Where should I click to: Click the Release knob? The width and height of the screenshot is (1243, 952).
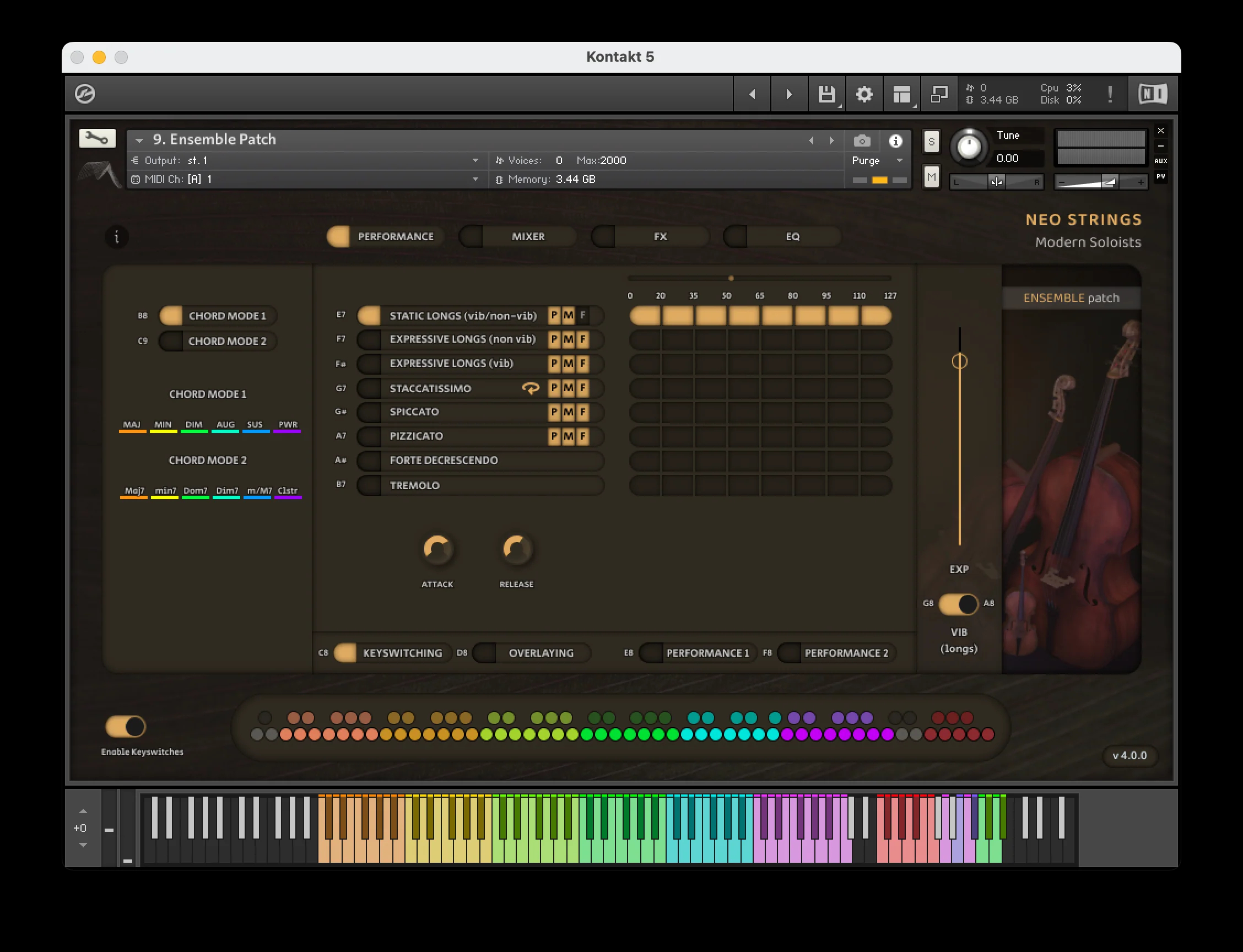tap(516, 550)
